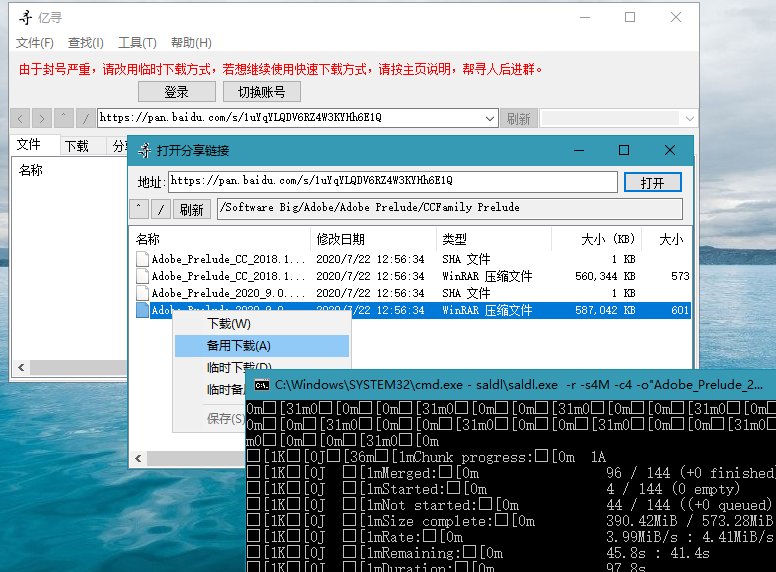Screen dimensions: 776x572
Task: Choose 备用下载(A) from context menu
Action: pyautogui.click(x=262, y=346)
